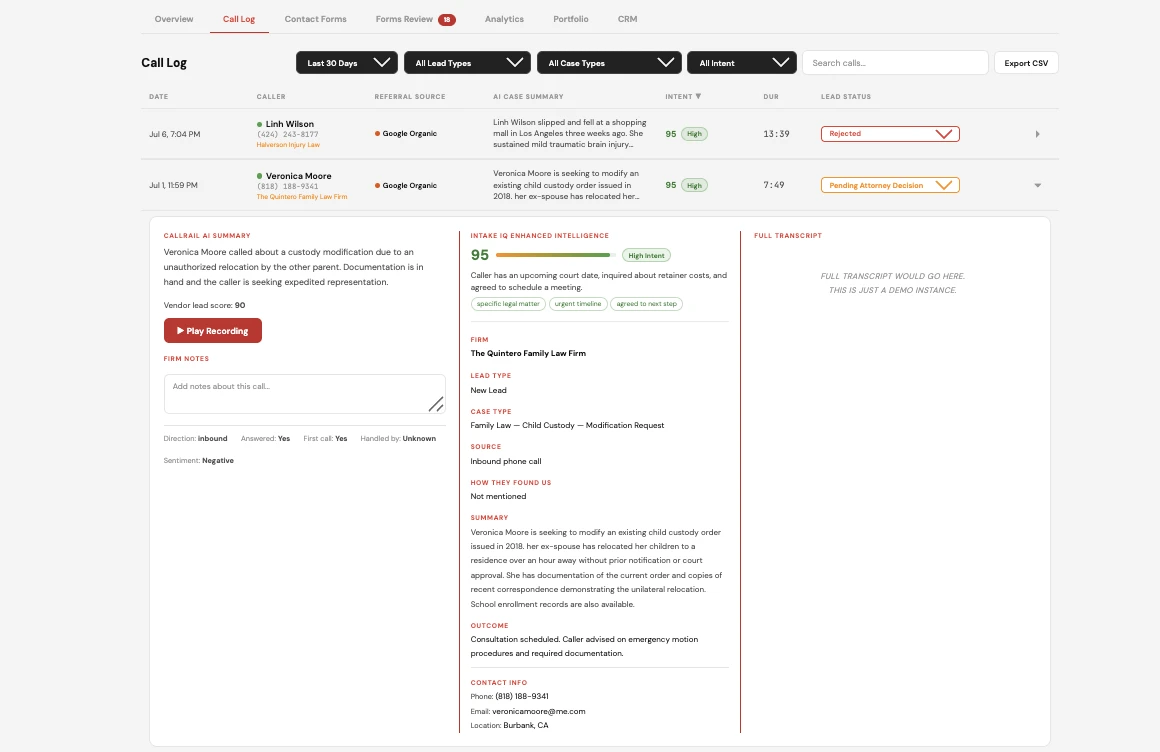The width and height of the screenshot is (1160, 752).
Task: Click the New Lead value
Action: tap(488, 390)
